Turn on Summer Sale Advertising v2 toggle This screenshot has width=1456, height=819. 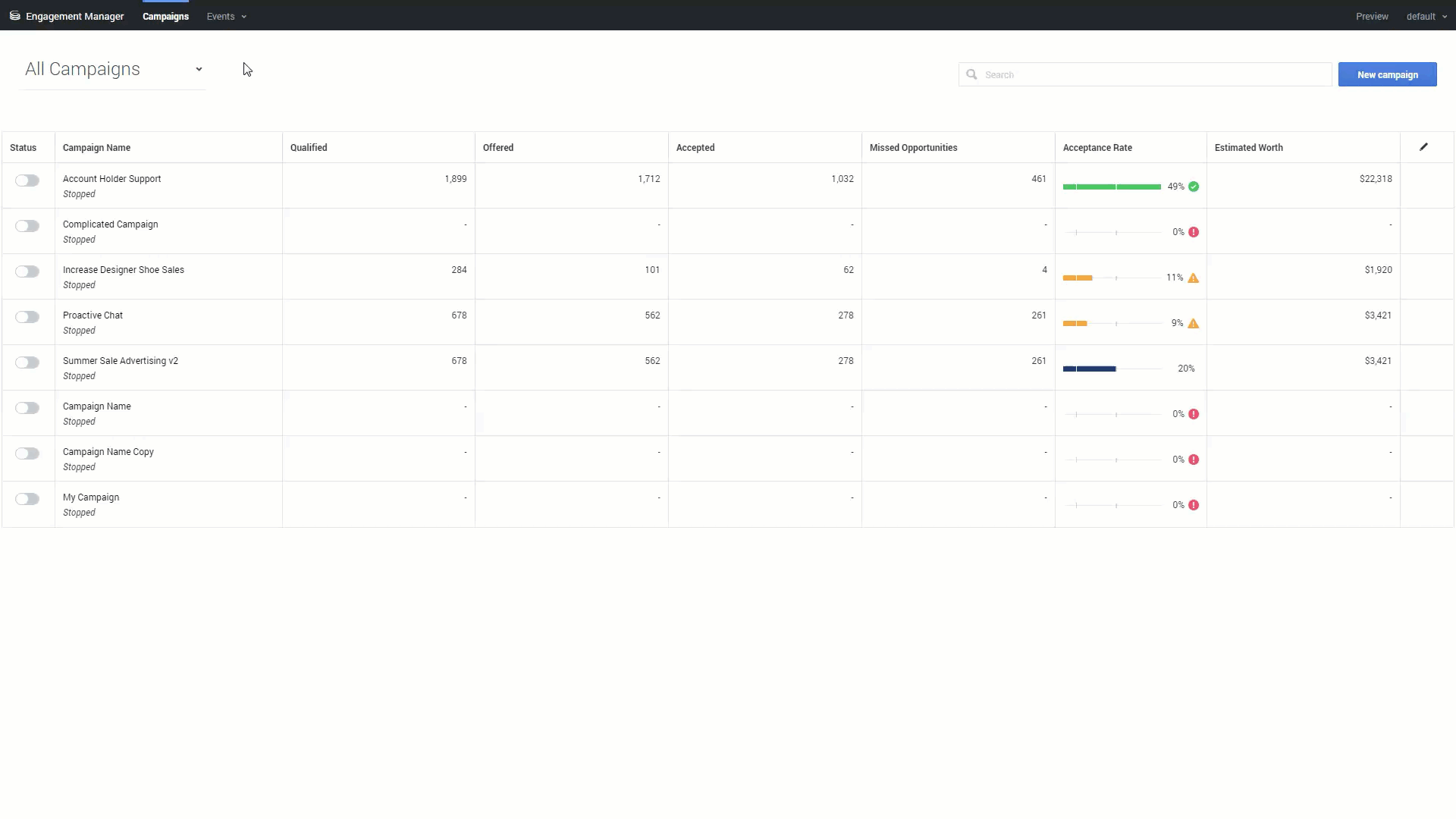tap(27, 362)
